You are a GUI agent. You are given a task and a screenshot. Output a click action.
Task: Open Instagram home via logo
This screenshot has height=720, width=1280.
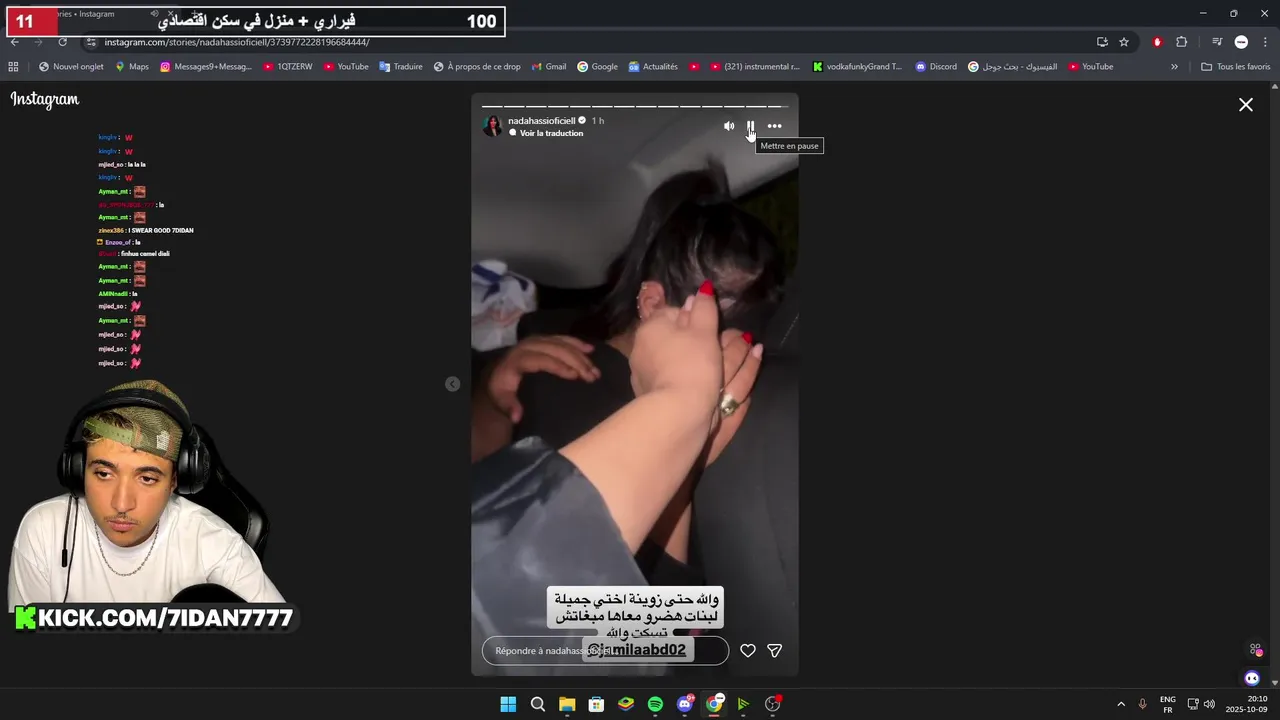(45, 99)
